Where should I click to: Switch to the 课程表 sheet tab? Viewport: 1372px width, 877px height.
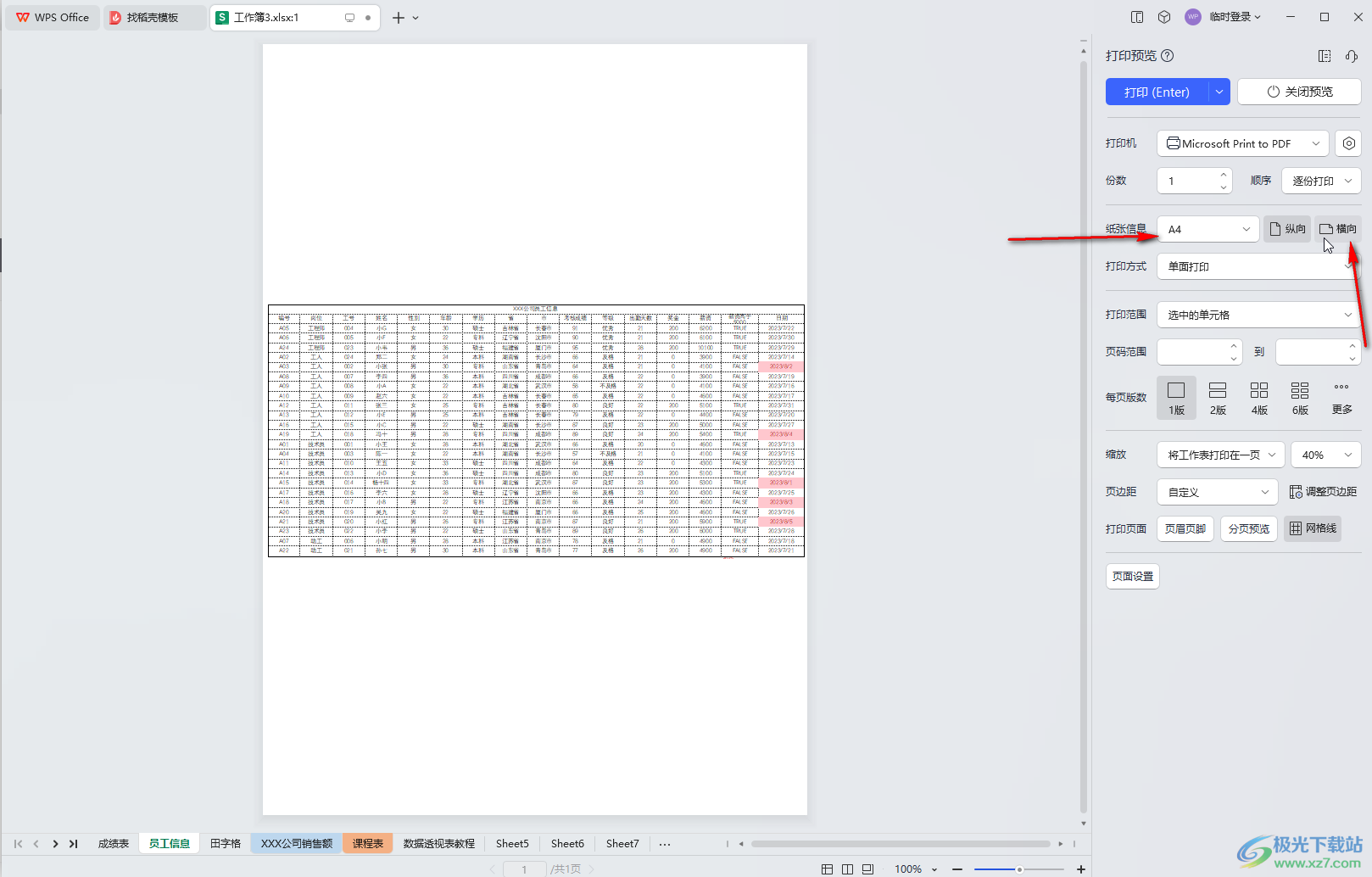pos(368,844)
